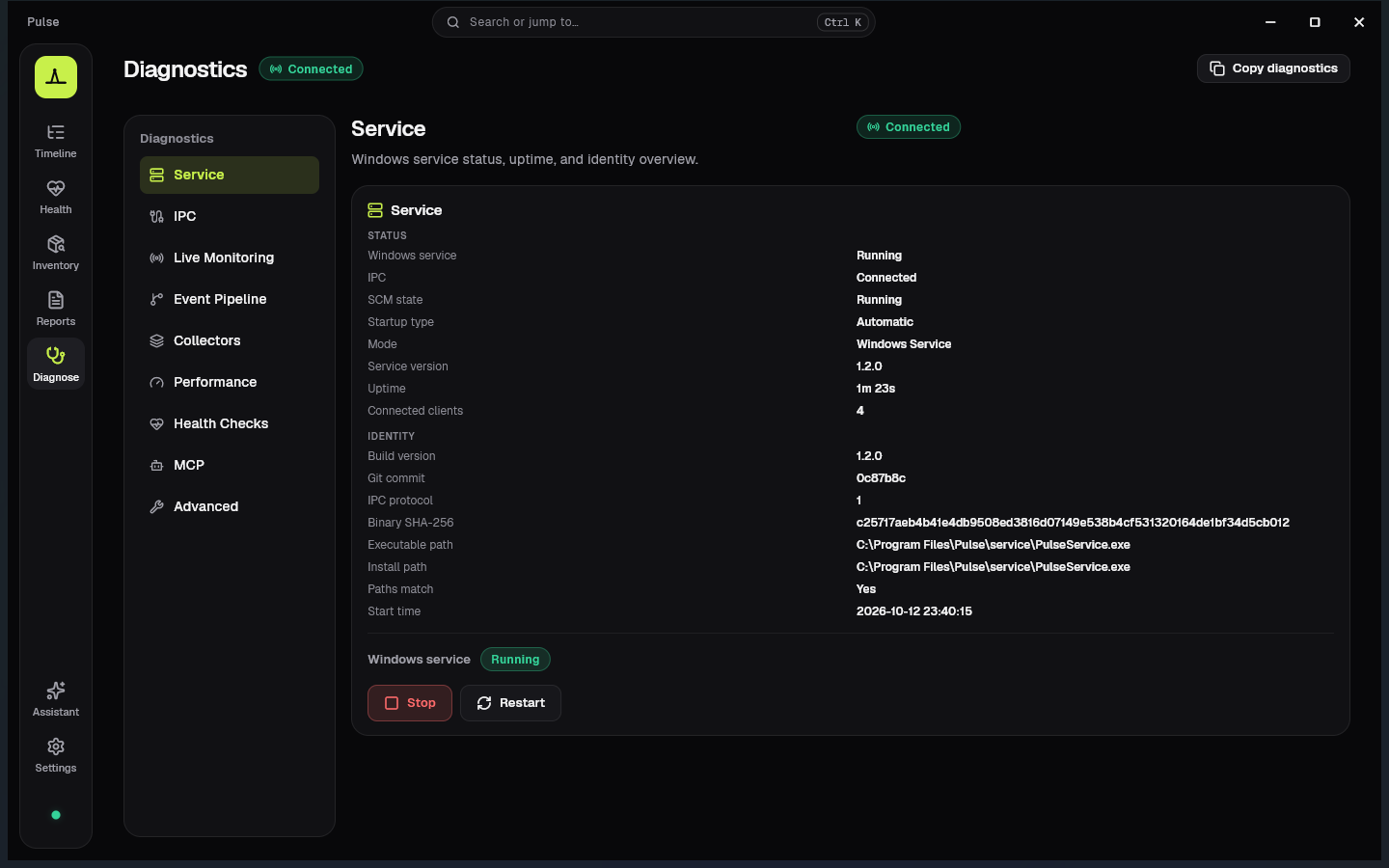View Health Checks diagnostics

click(x=230, y=423)
